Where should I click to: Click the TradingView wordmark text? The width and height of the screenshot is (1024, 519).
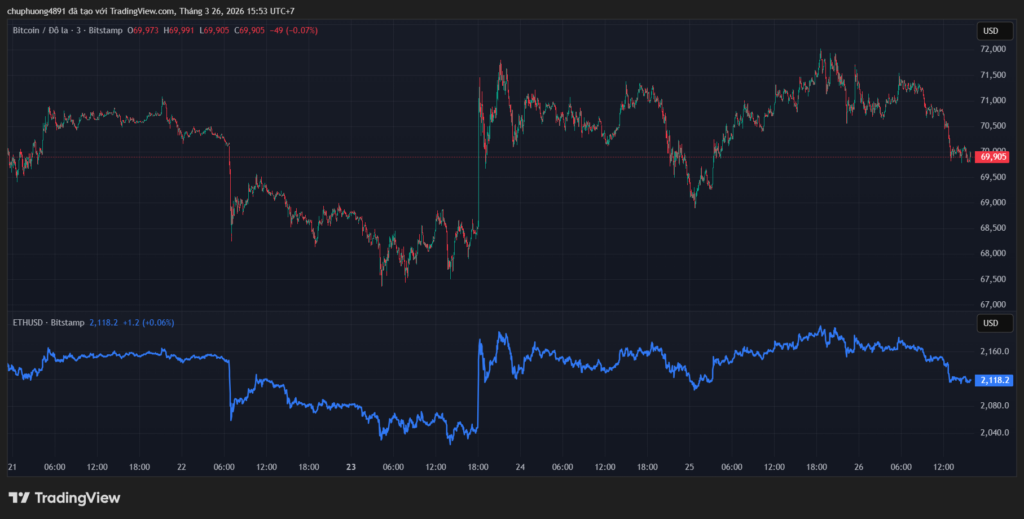(x=77, y=497)
